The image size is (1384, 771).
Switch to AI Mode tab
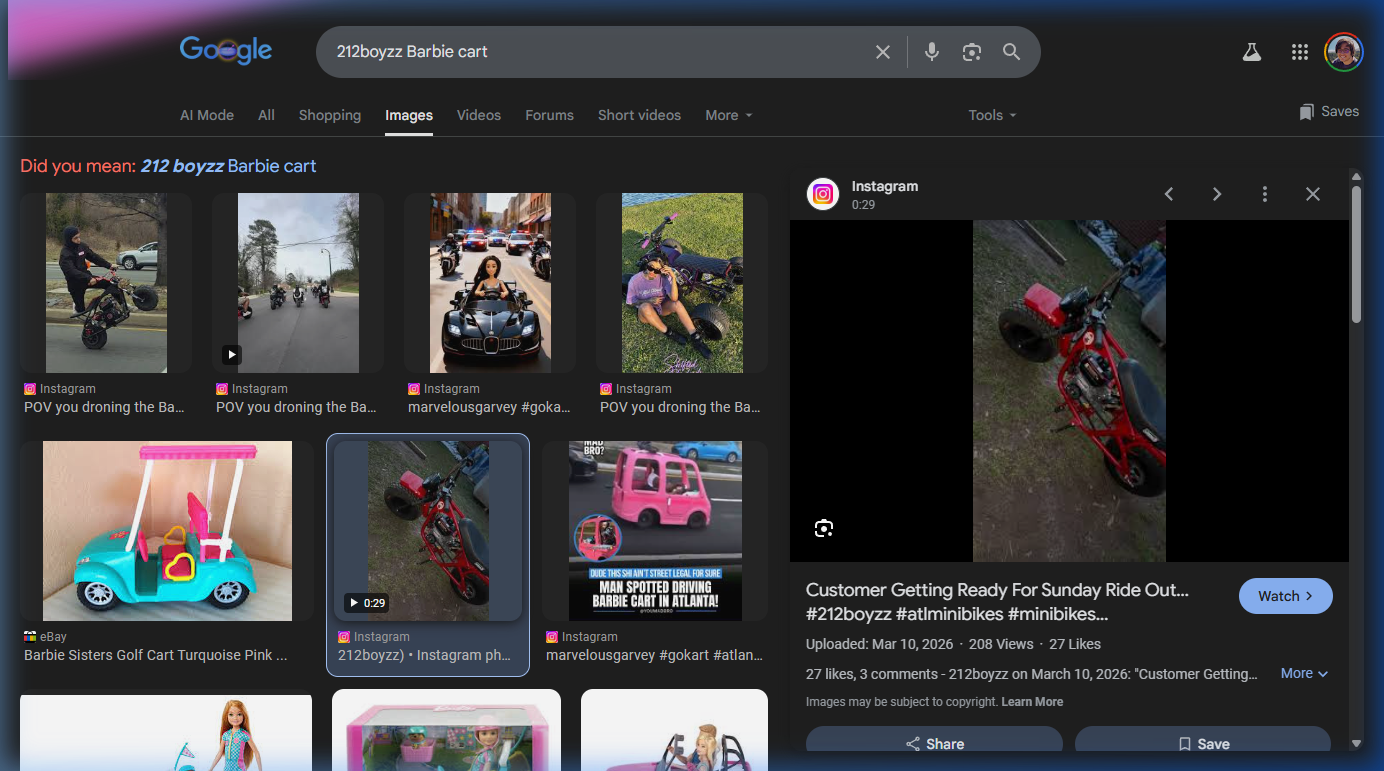coord(207,115)
